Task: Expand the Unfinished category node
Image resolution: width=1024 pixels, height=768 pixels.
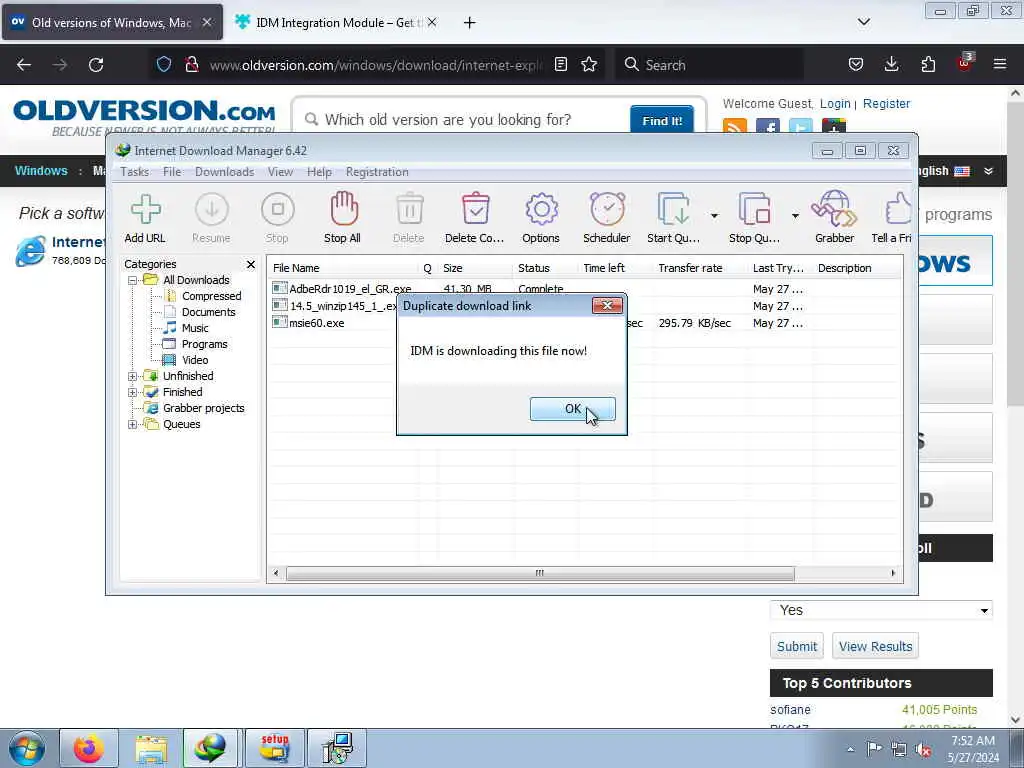Action: tap(133, 376)
